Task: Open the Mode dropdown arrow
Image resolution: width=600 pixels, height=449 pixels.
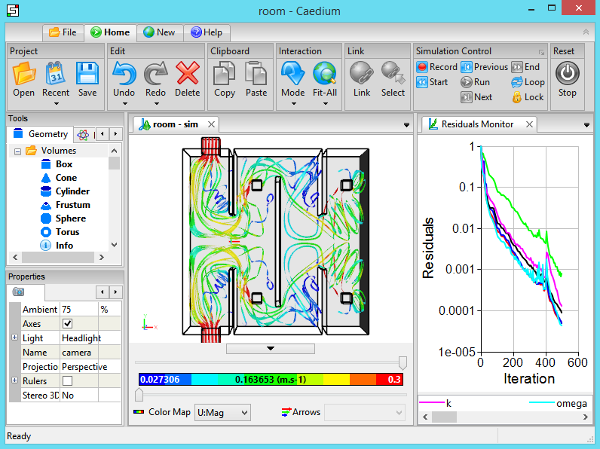Action: click(x=293, y=104)
